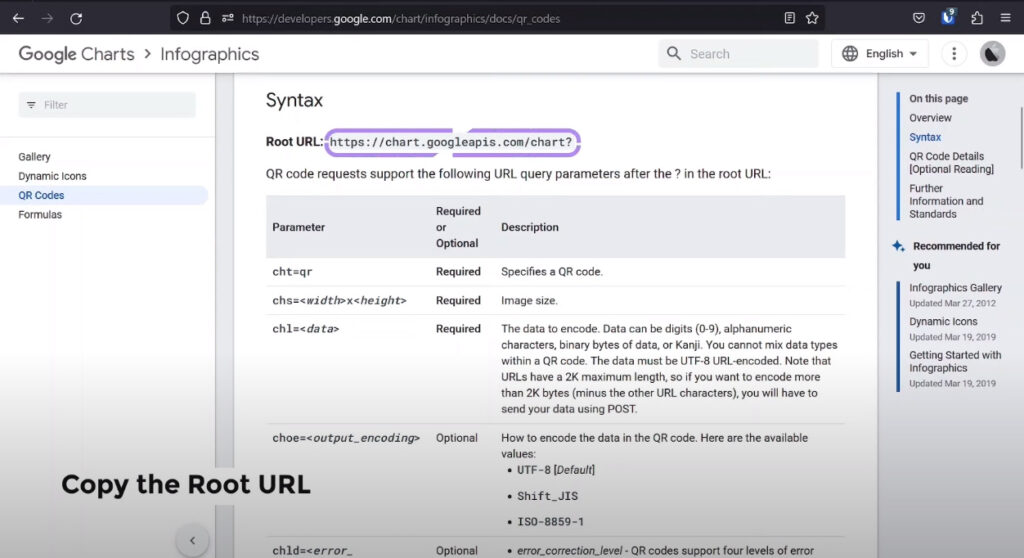Image resolution: width=1024 pixels, height=558 pixels.
Task: Go back with the browser back arrow
Action: pyautogui.click(x=18, y=18)
